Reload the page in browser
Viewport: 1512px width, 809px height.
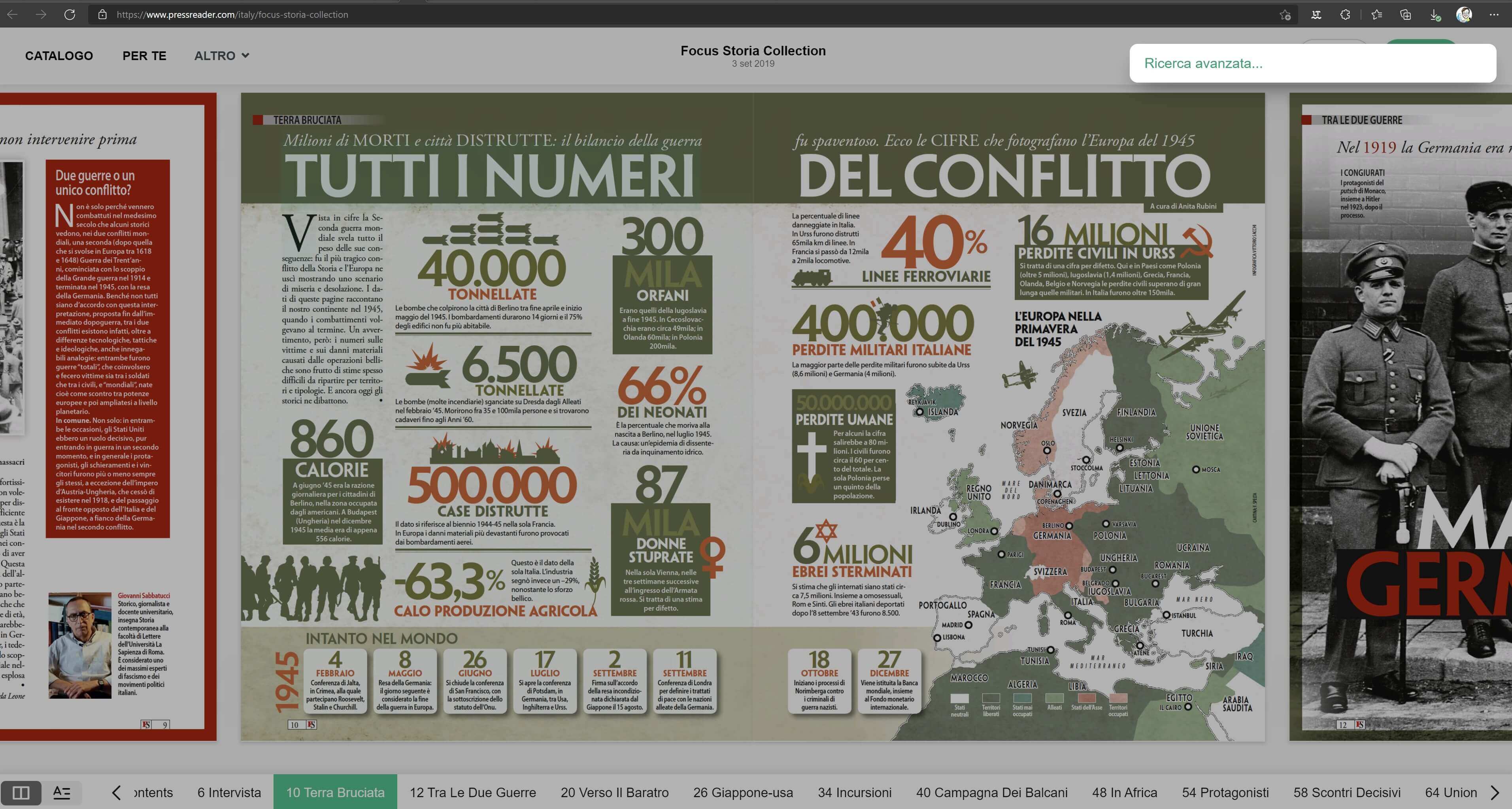[x=69, y=15]
